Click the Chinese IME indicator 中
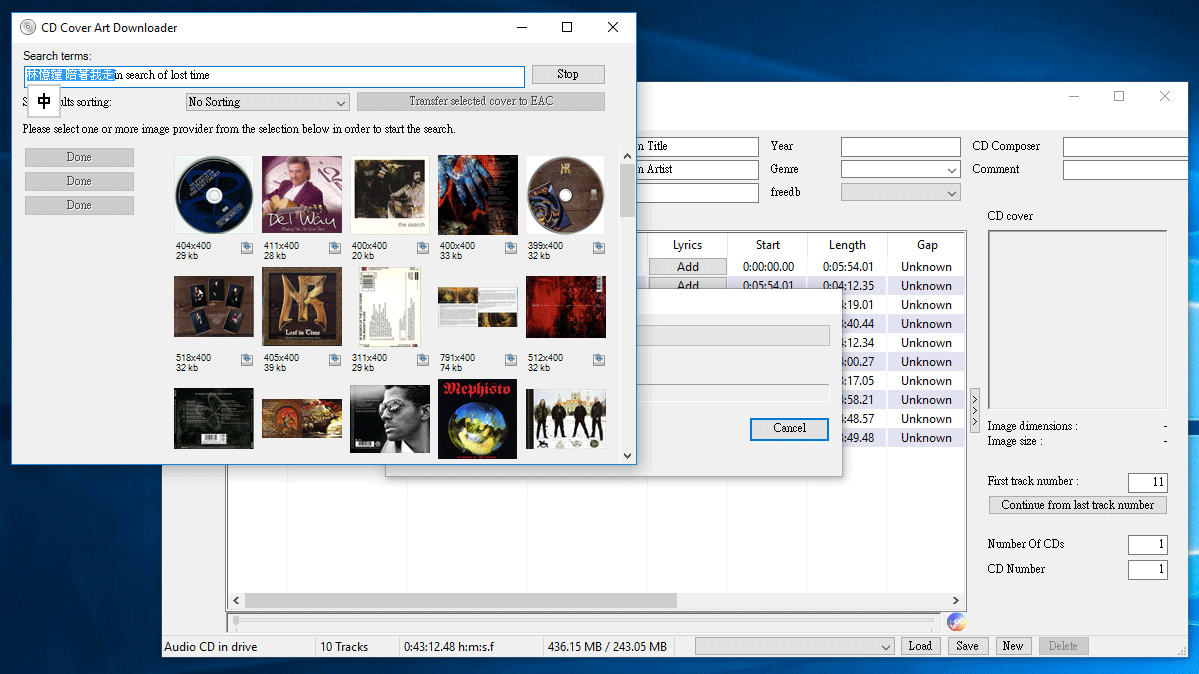Viewport: 1199px width, 674px height. [44, 102]
